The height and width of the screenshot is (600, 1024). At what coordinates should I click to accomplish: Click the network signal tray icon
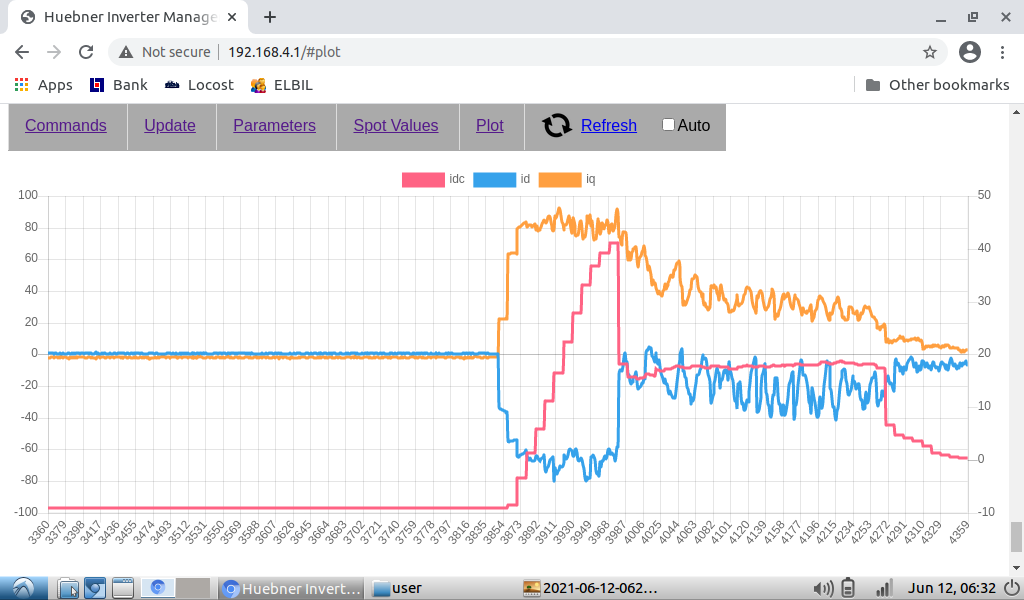[x=884, y=588]
